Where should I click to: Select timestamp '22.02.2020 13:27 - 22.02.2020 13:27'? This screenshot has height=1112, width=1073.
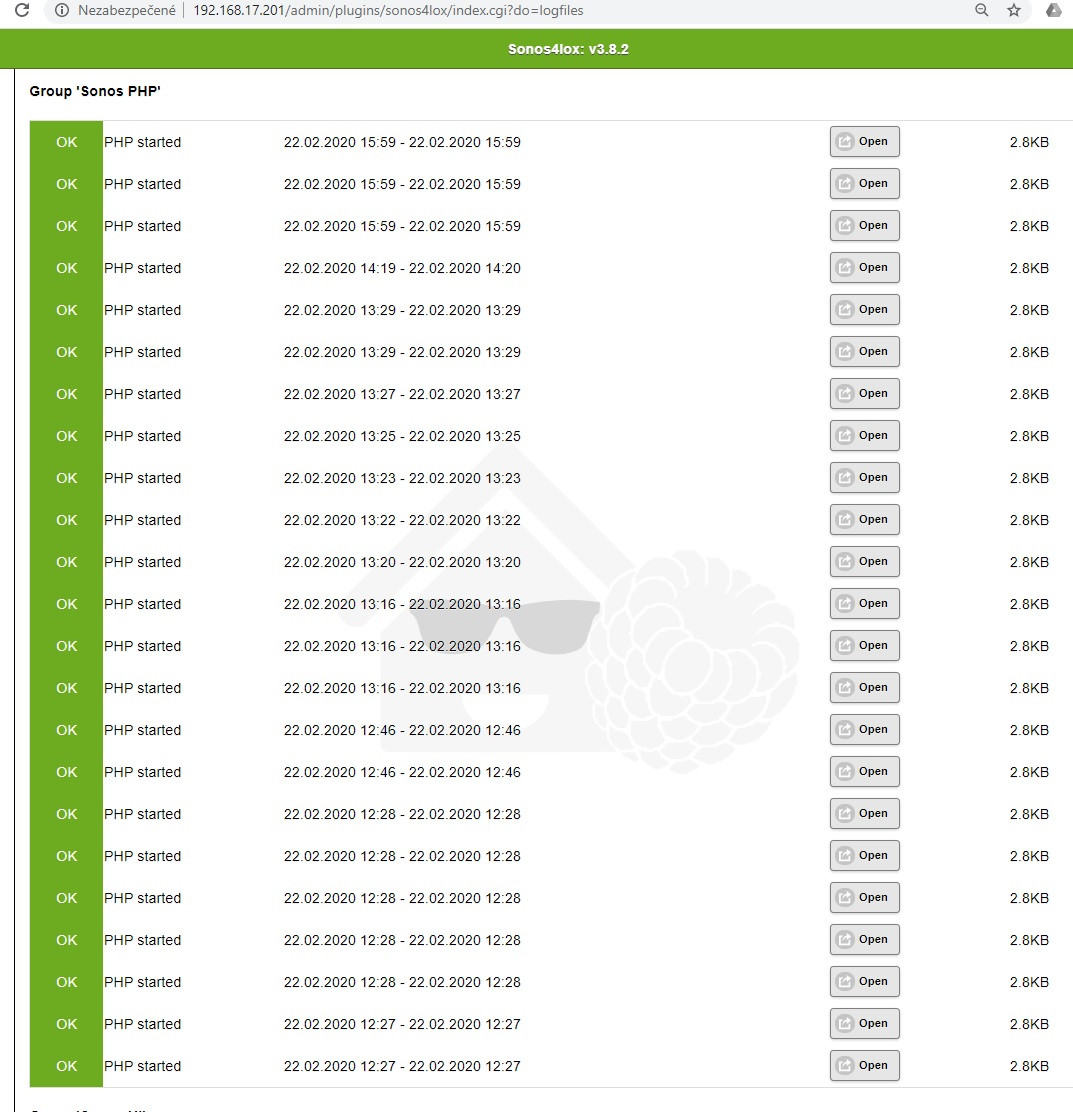click(x=402, y=394)
